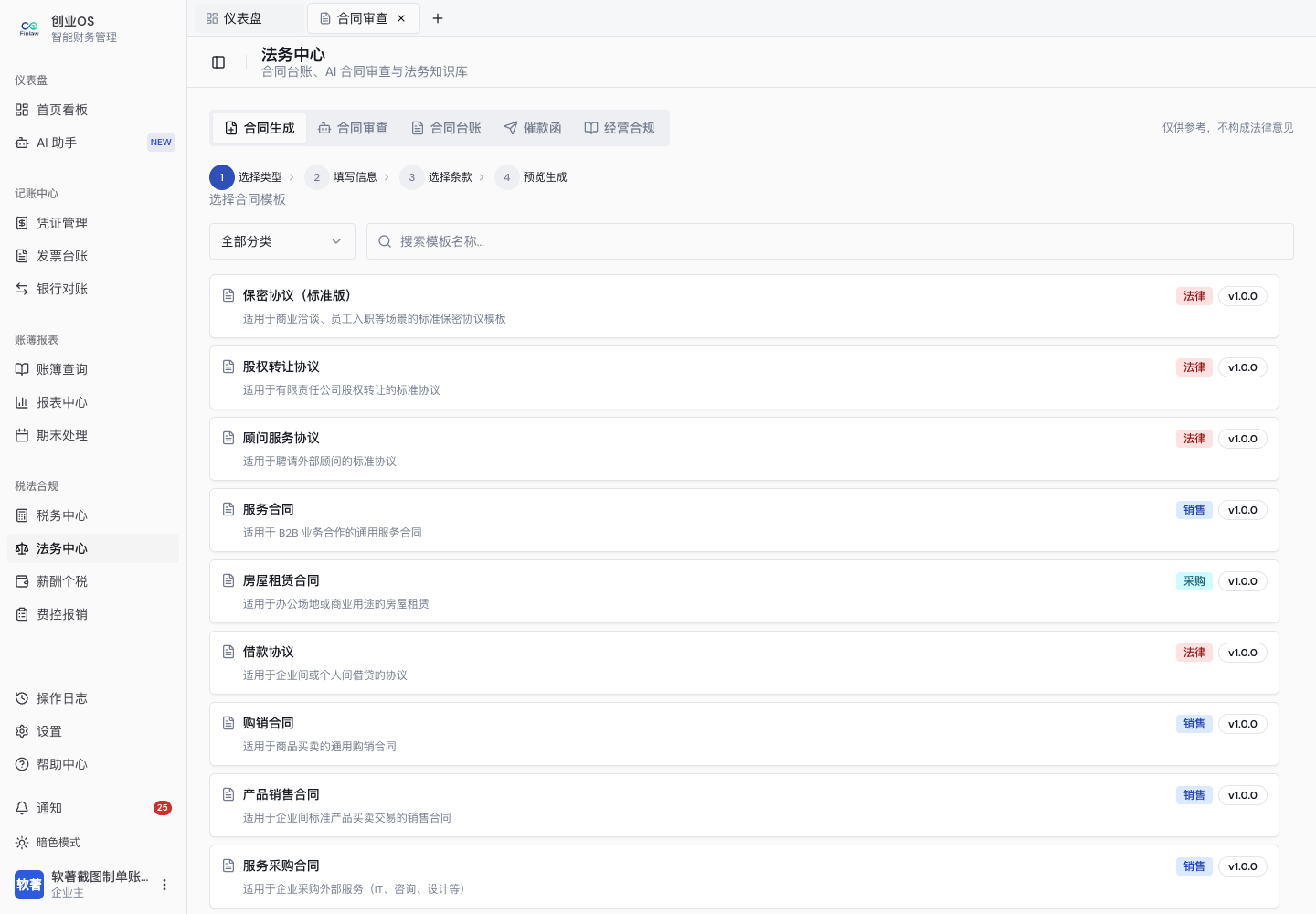Screen dimensions: 1316x914
Task: Open 账簿查询 page
Action: (93, 369)
